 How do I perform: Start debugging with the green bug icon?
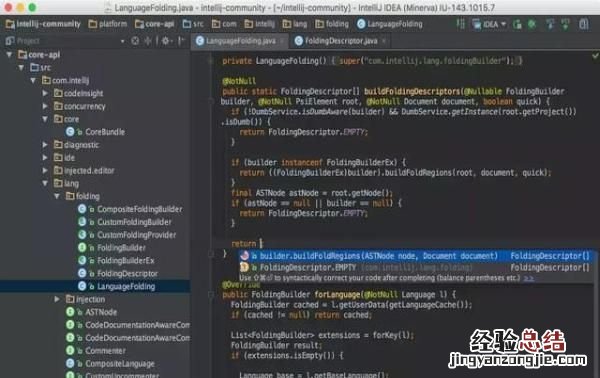(x=532, y=24)
